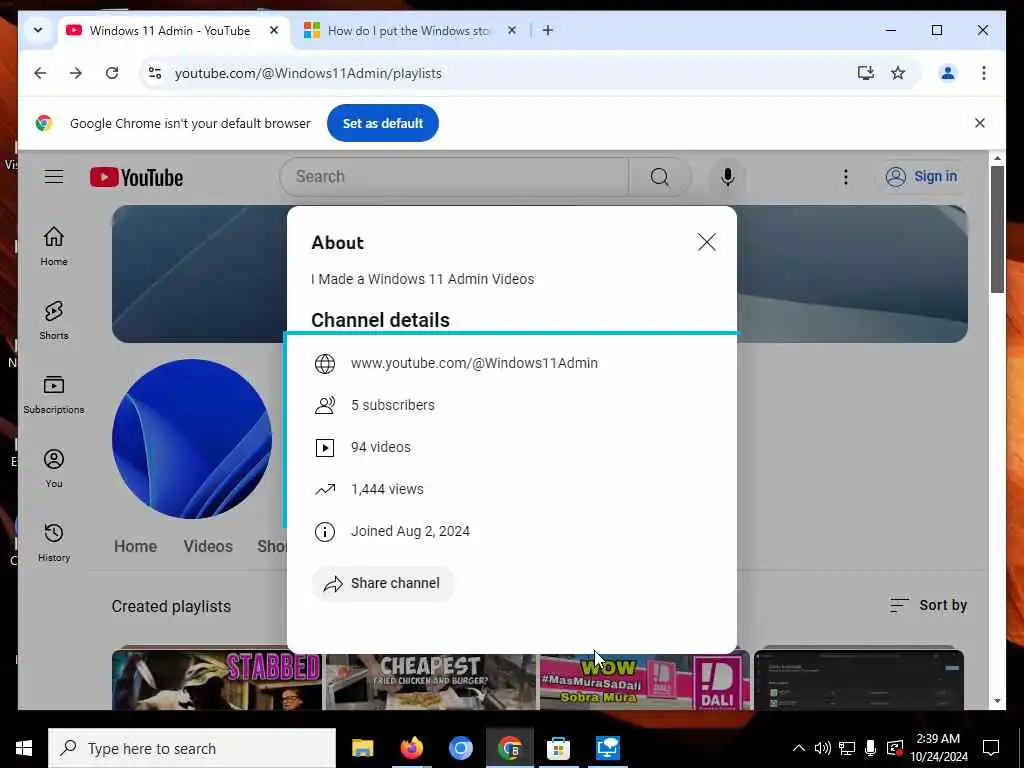Open Windows Start menu
This screenshot has width=1024, height=768.
coord(24,748)
